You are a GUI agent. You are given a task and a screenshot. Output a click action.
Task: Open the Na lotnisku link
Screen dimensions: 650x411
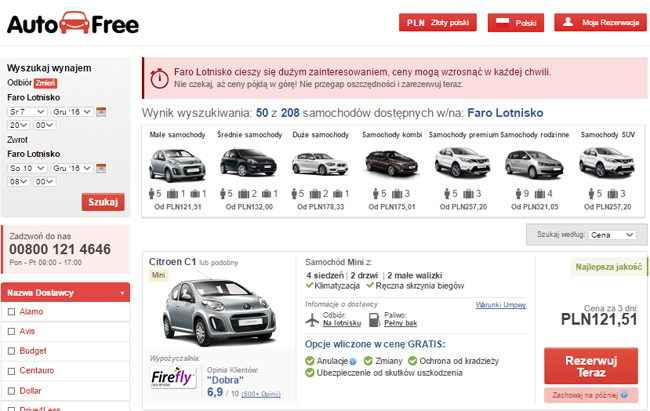pos(342,323)
